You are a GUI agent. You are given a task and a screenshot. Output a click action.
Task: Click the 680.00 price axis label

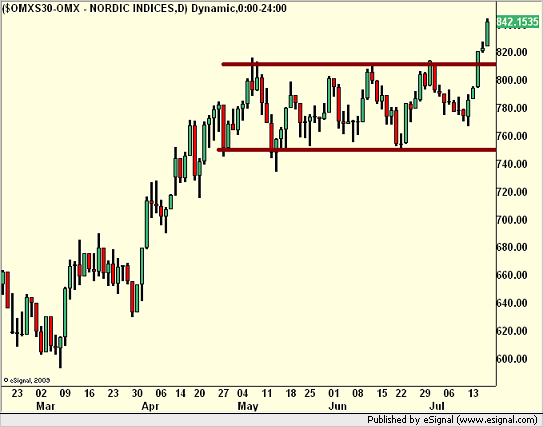512,247
